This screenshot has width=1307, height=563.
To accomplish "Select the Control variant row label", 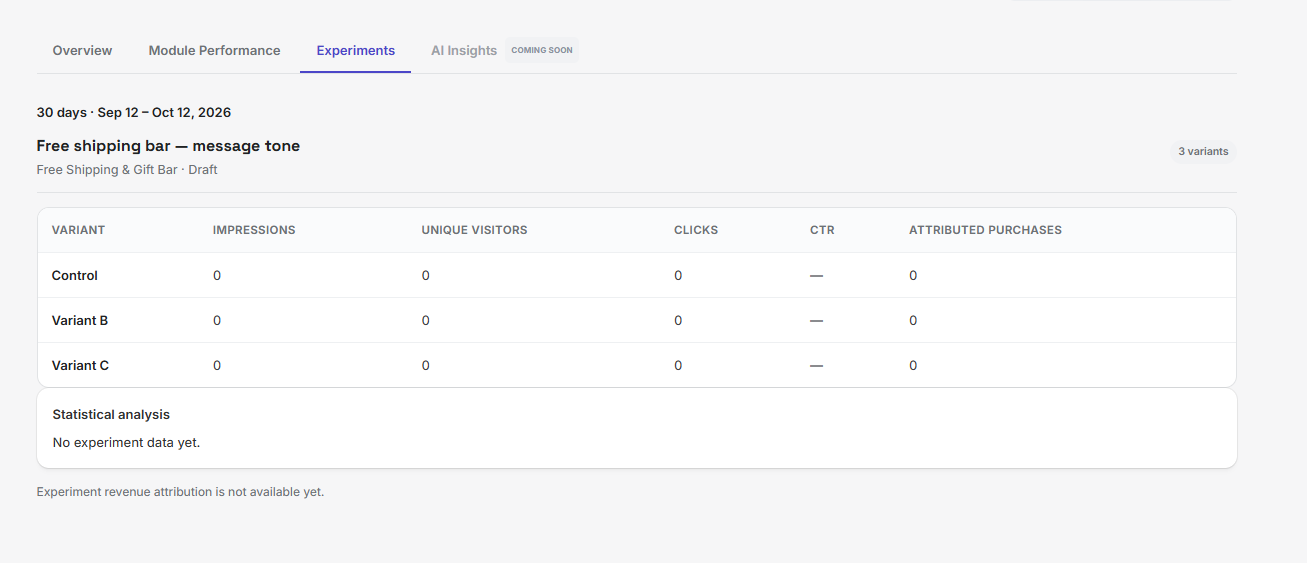I will coord(75,275).
